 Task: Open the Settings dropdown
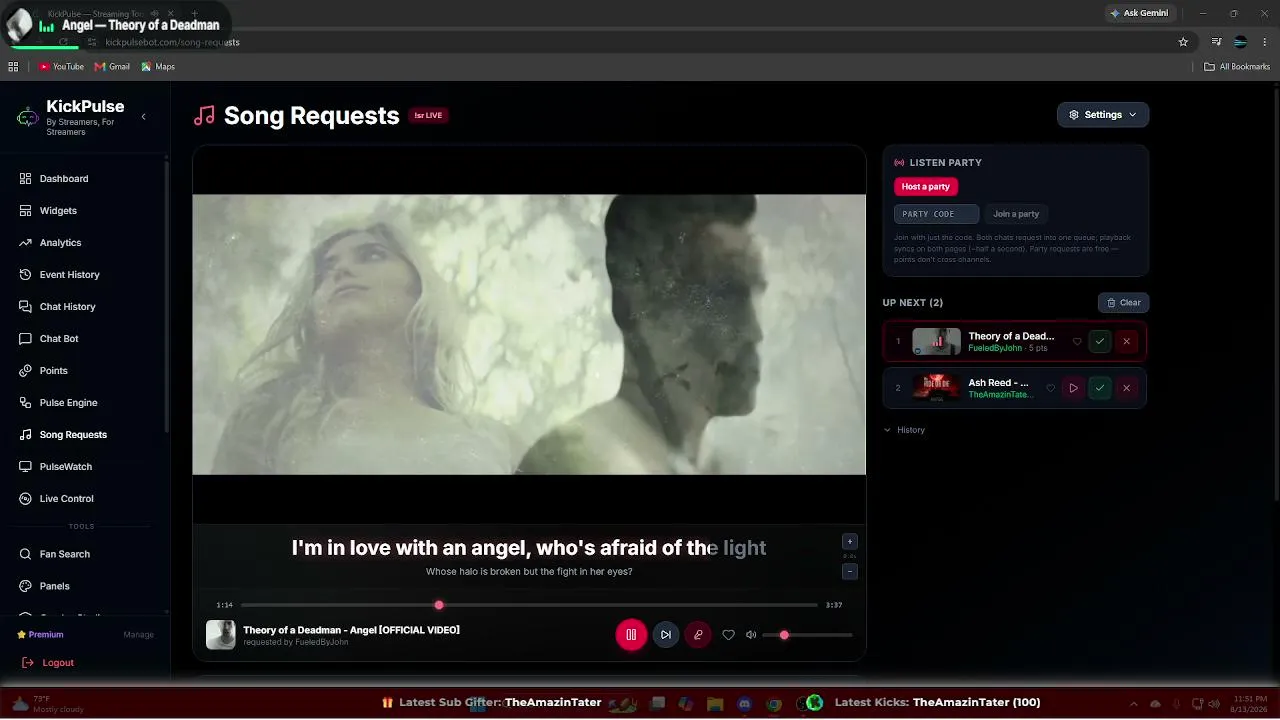pos(1103,115)
